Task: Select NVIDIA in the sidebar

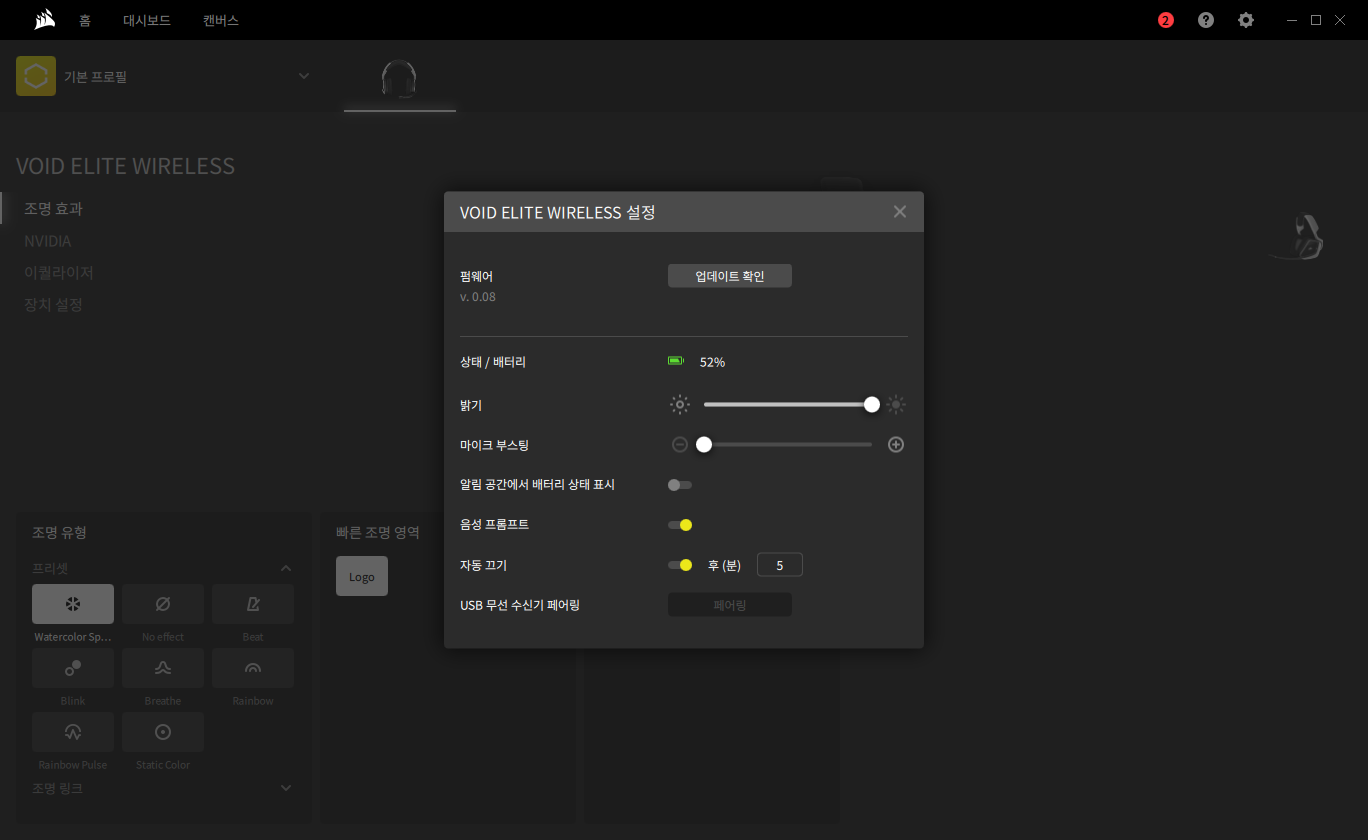Action: [x=48, y=241]
